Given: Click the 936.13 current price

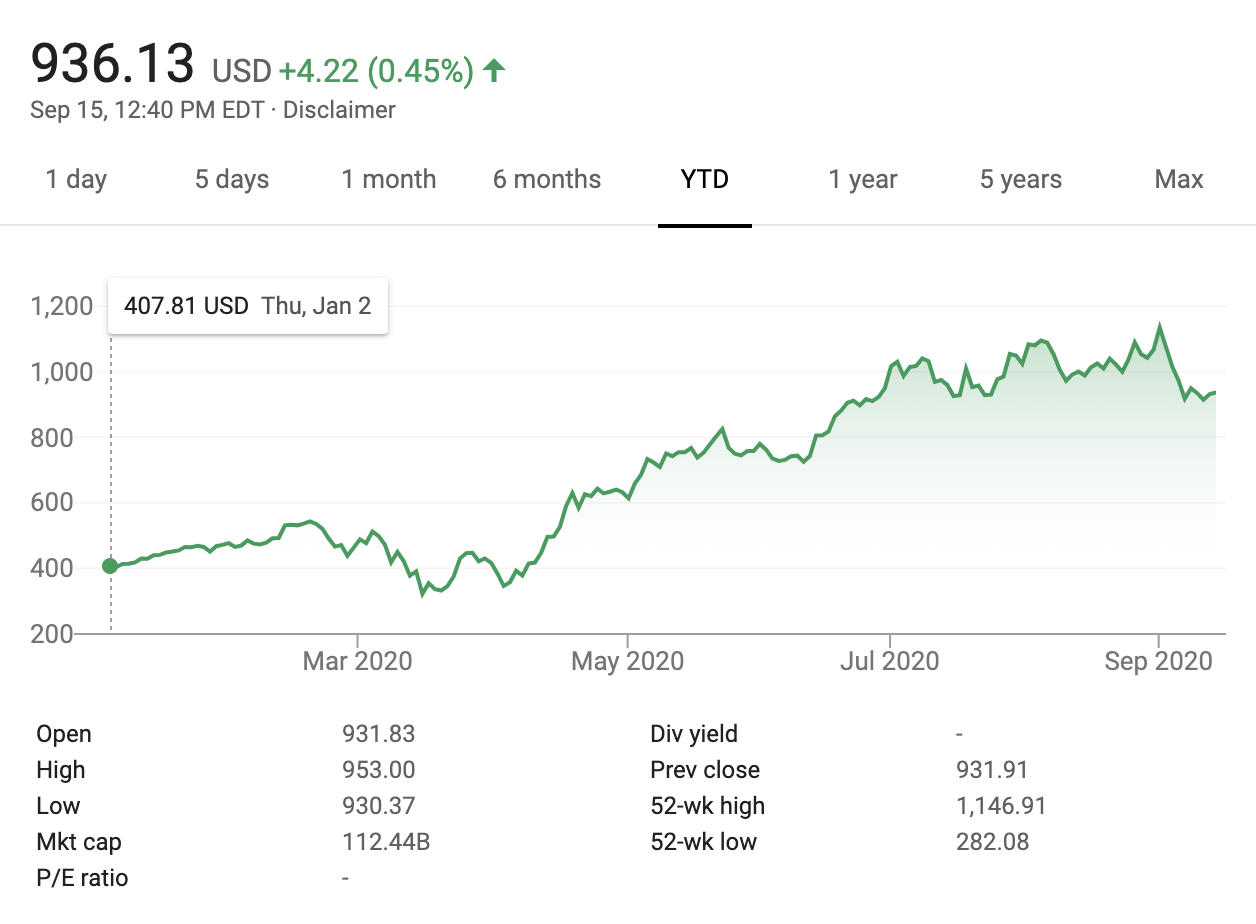Looking at the screenshot, I should (x=112, y=64).
